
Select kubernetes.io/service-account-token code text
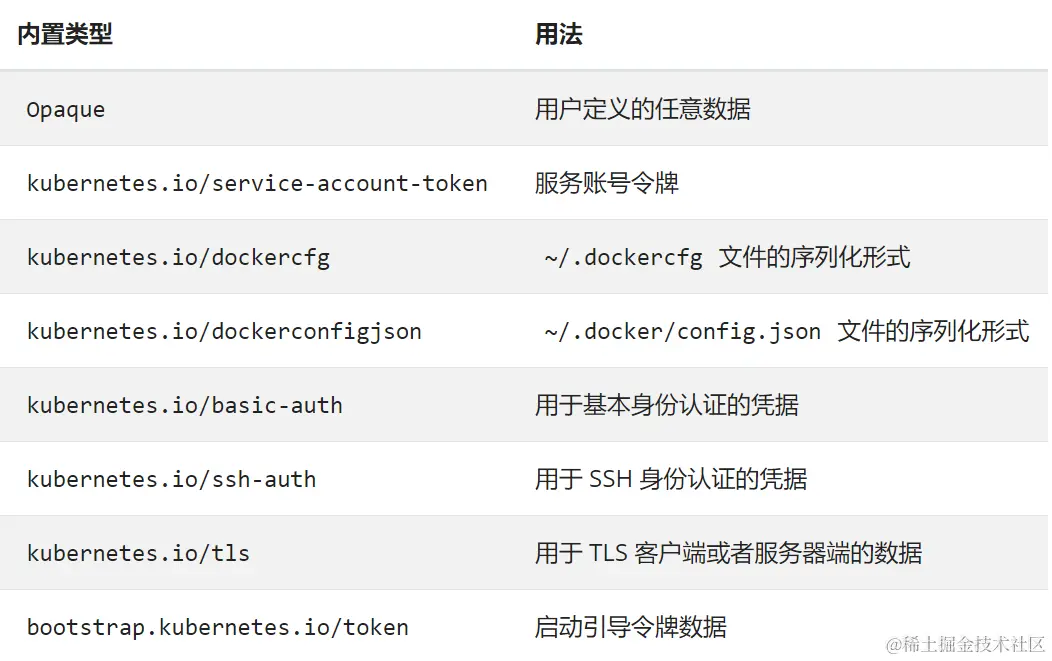tap(257, 183)
